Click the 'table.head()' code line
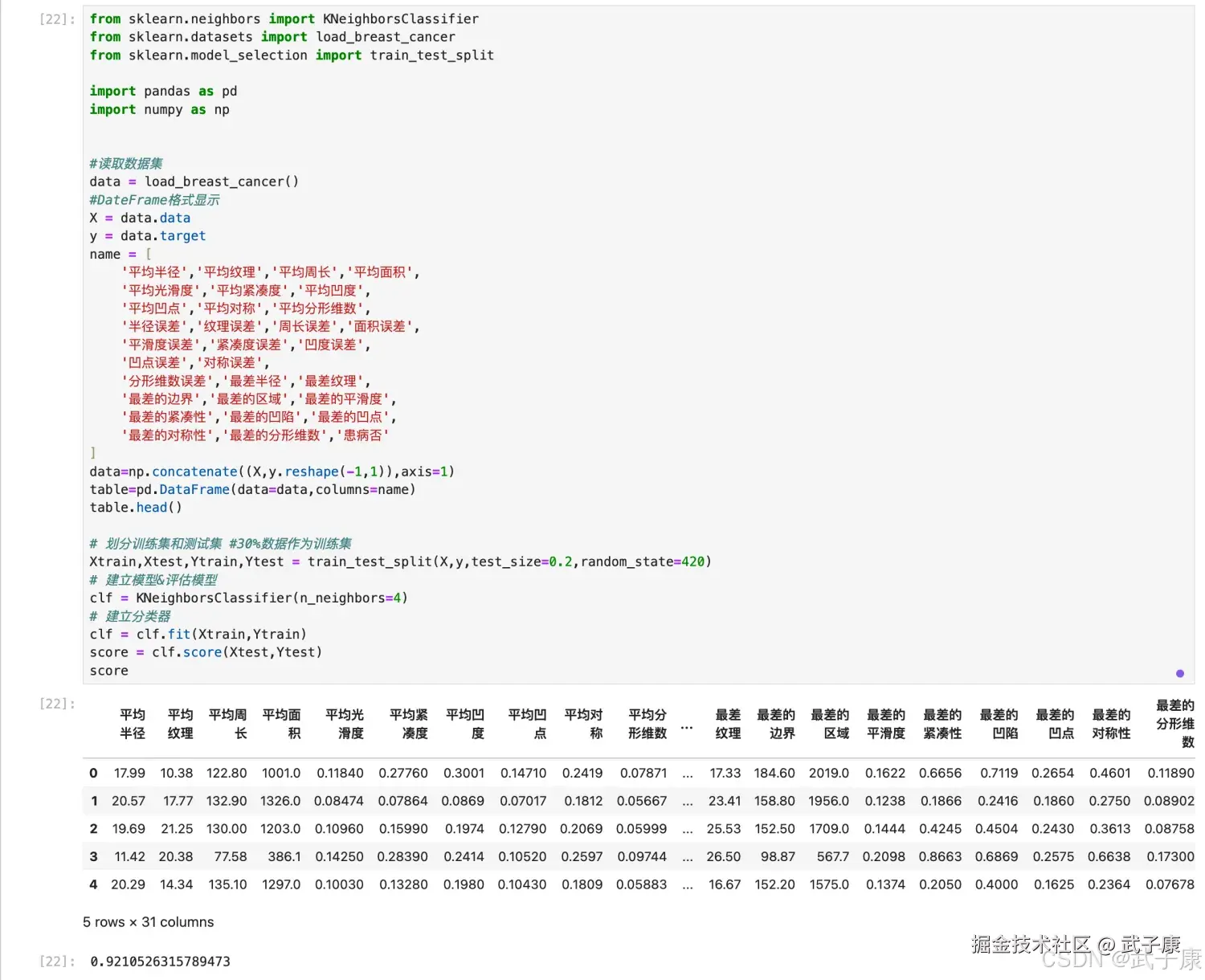This screenshot has width=1205, height=980. tap(136, 508)
